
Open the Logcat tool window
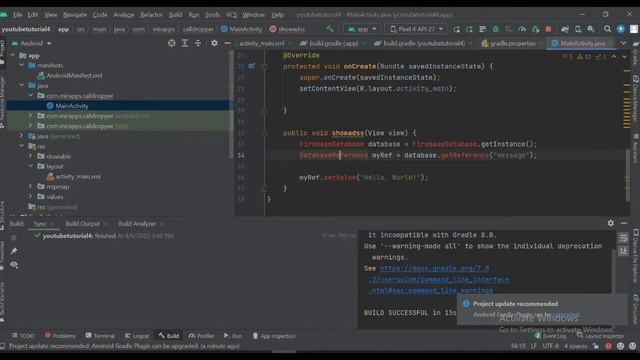coord(137,336)
